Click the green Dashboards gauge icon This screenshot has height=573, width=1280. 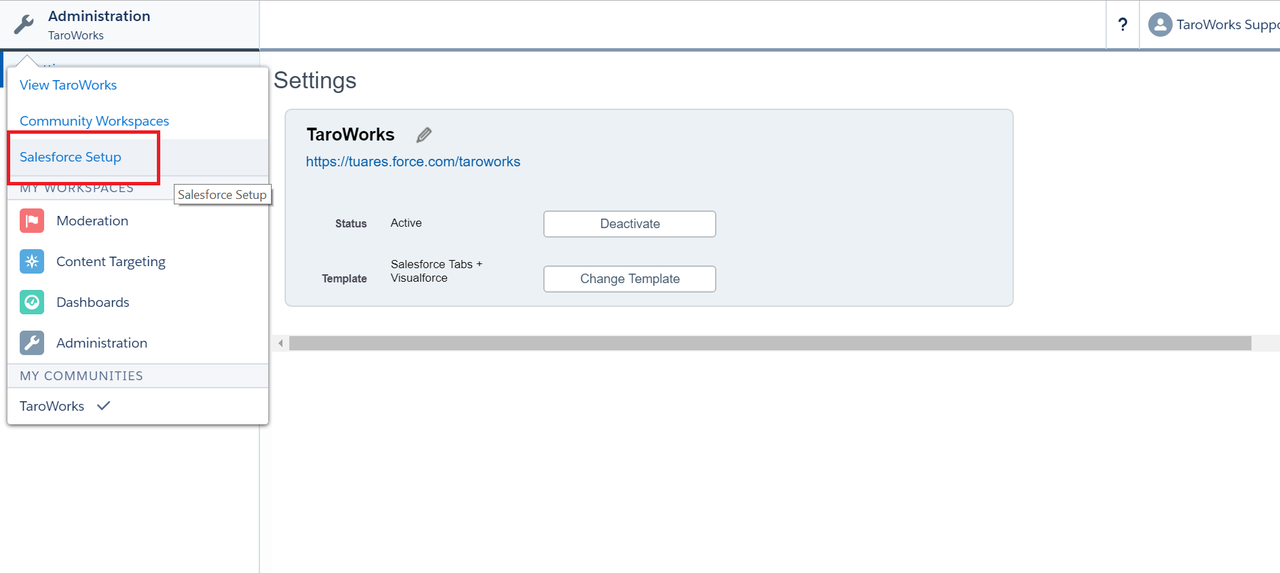[x=32, y=302]
